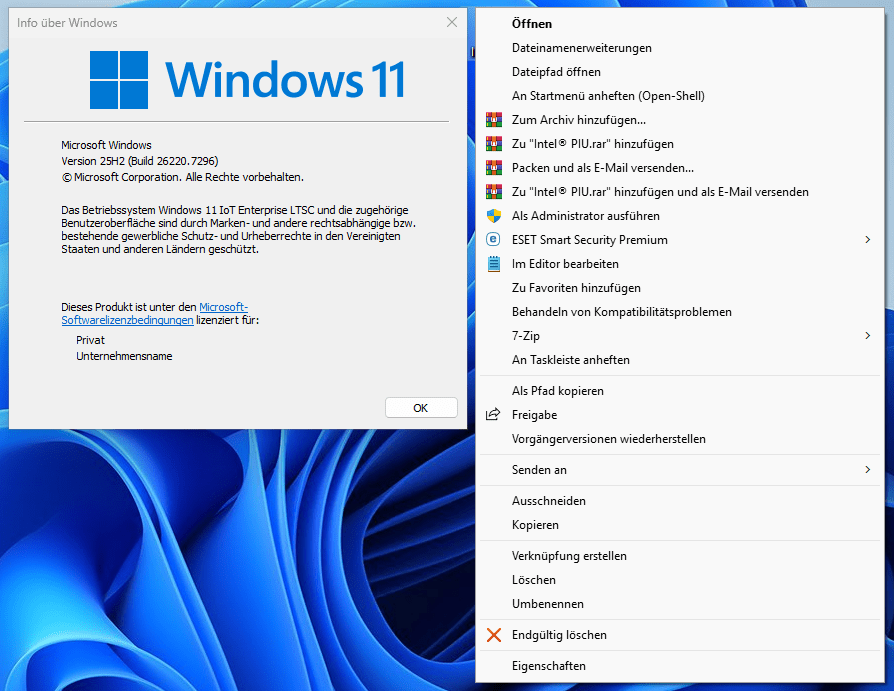Select 'Endgültig löschen' entry

click(680, 635)
